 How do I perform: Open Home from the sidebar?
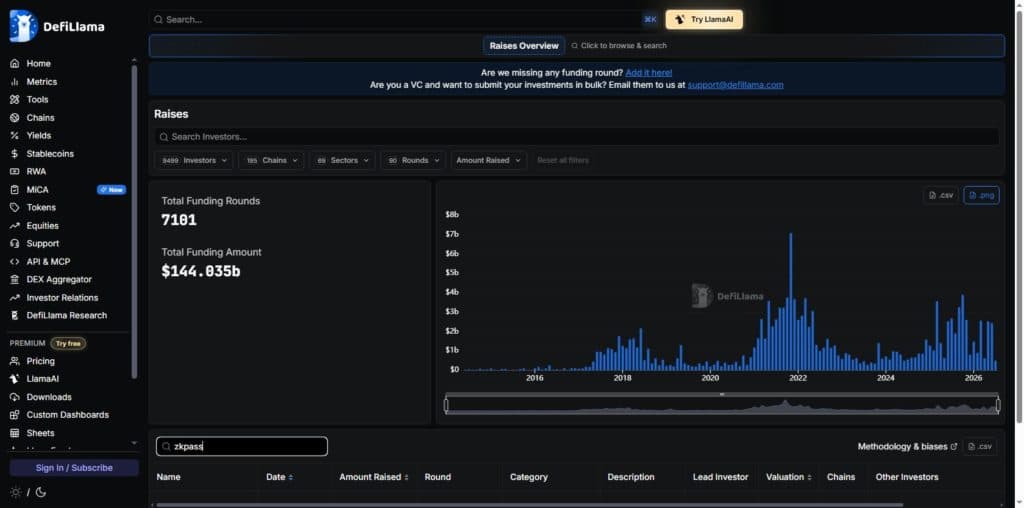pos(38,63)
